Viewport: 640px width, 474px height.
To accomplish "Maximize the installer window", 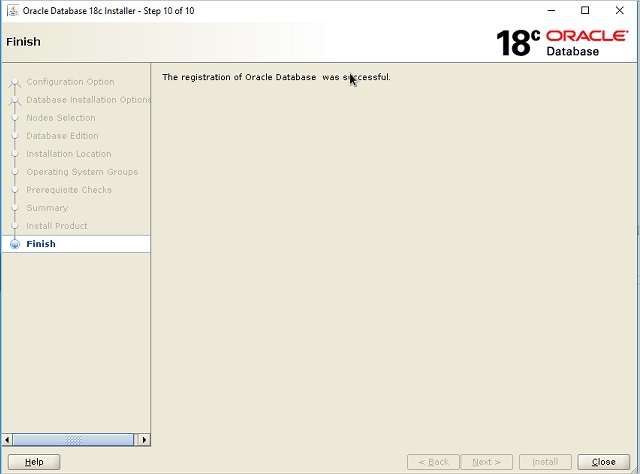I will pyautogui.click(x=585, y=11).
